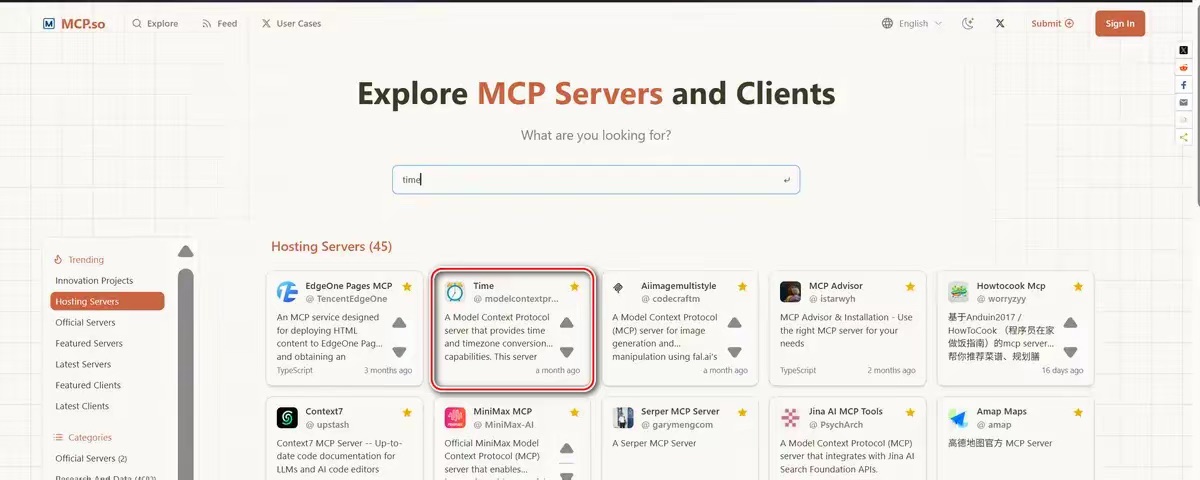Toggle star on Jina AI MCP Tools card
Screen dimensions: 1200x480
[x=910, y=412]
